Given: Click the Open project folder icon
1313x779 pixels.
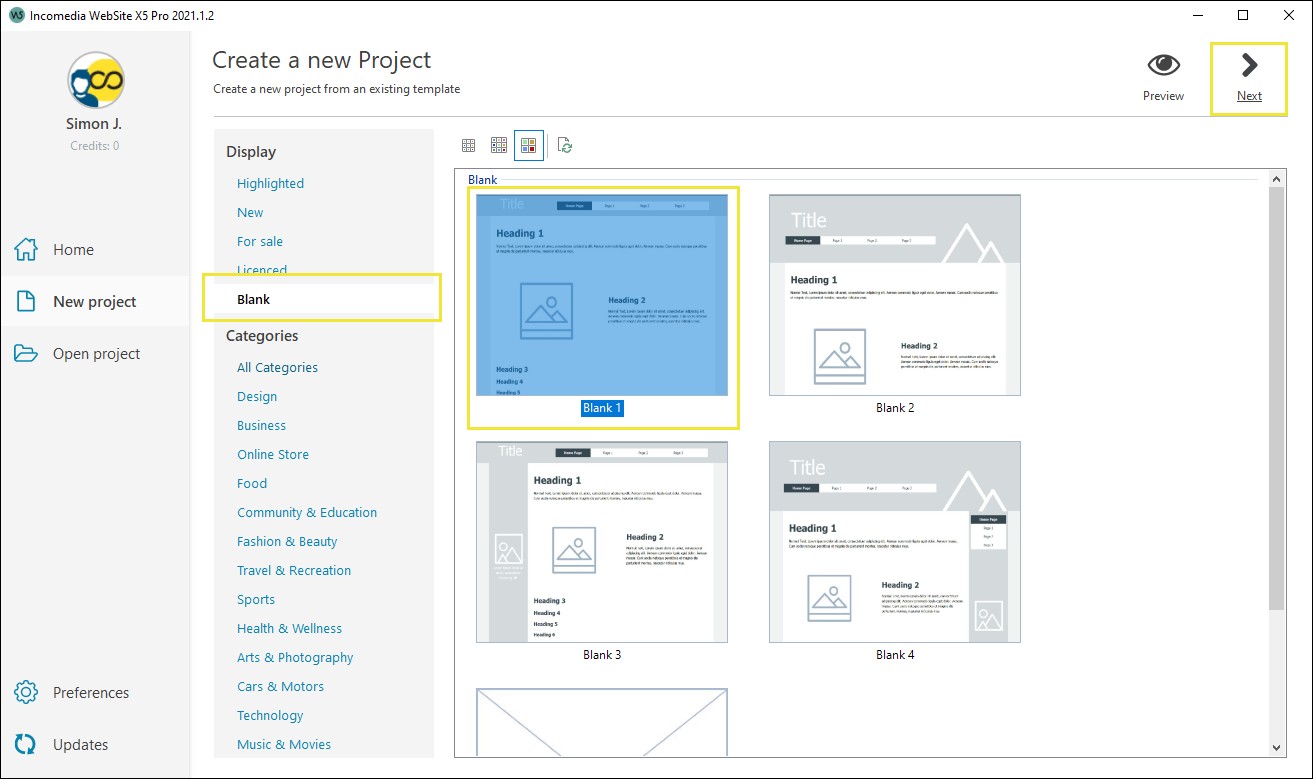Looking at the screenshot, I should (x=26, y=354).
